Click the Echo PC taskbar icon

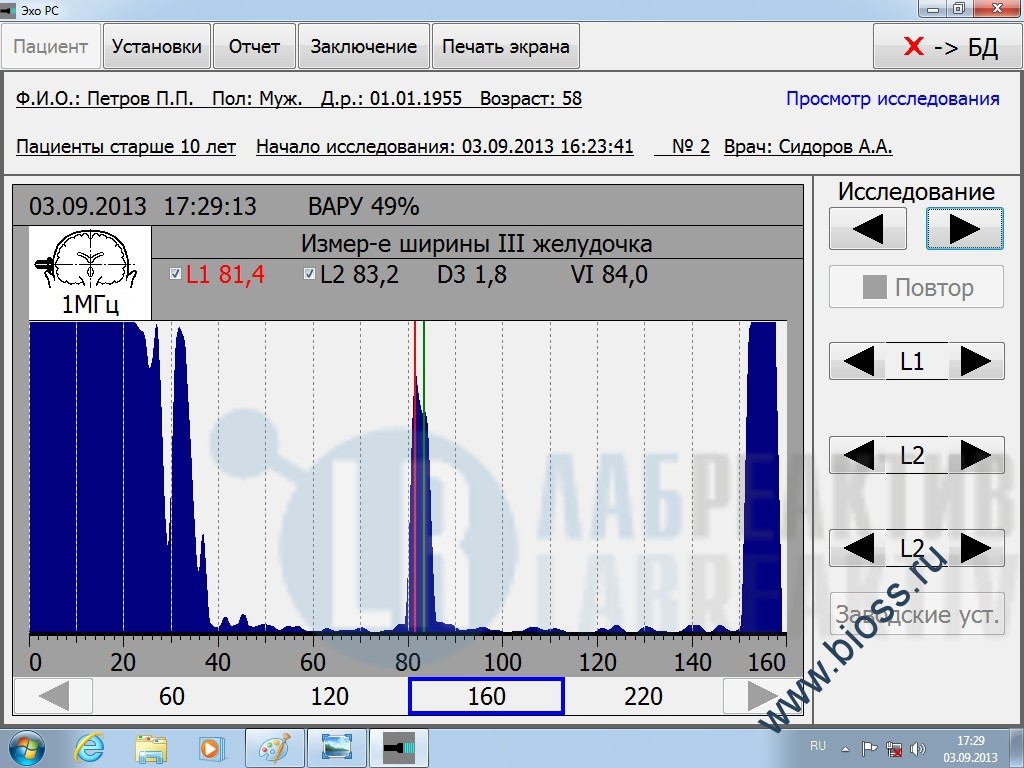[x=399, y=747]
